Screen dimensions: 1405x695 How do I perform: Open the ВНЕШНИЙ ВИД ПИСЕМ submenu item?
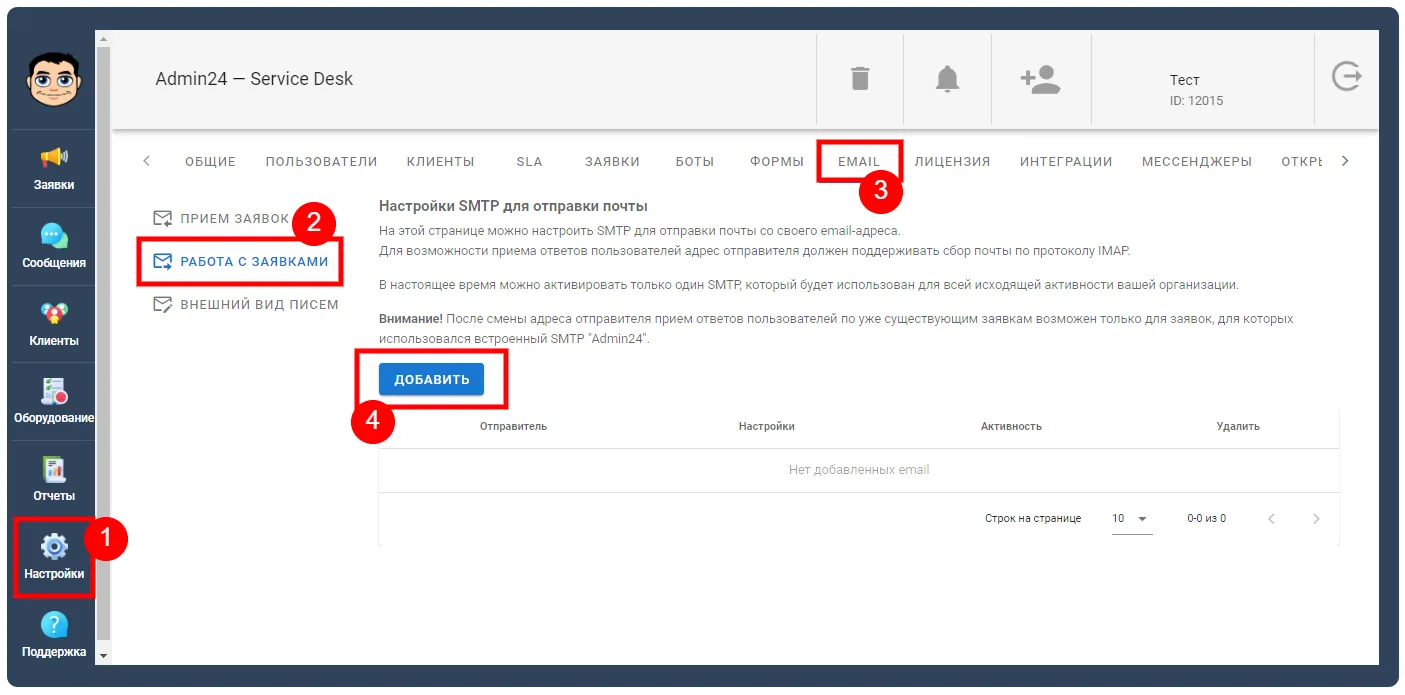(245, 304)
